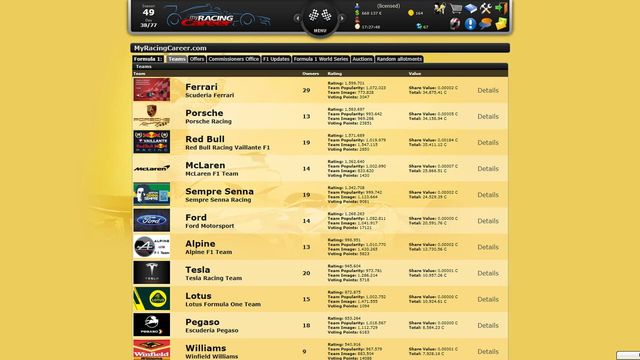Click the driver profile icon in header
This screenshot has height=360, width=640.
[x=357, y=6]
